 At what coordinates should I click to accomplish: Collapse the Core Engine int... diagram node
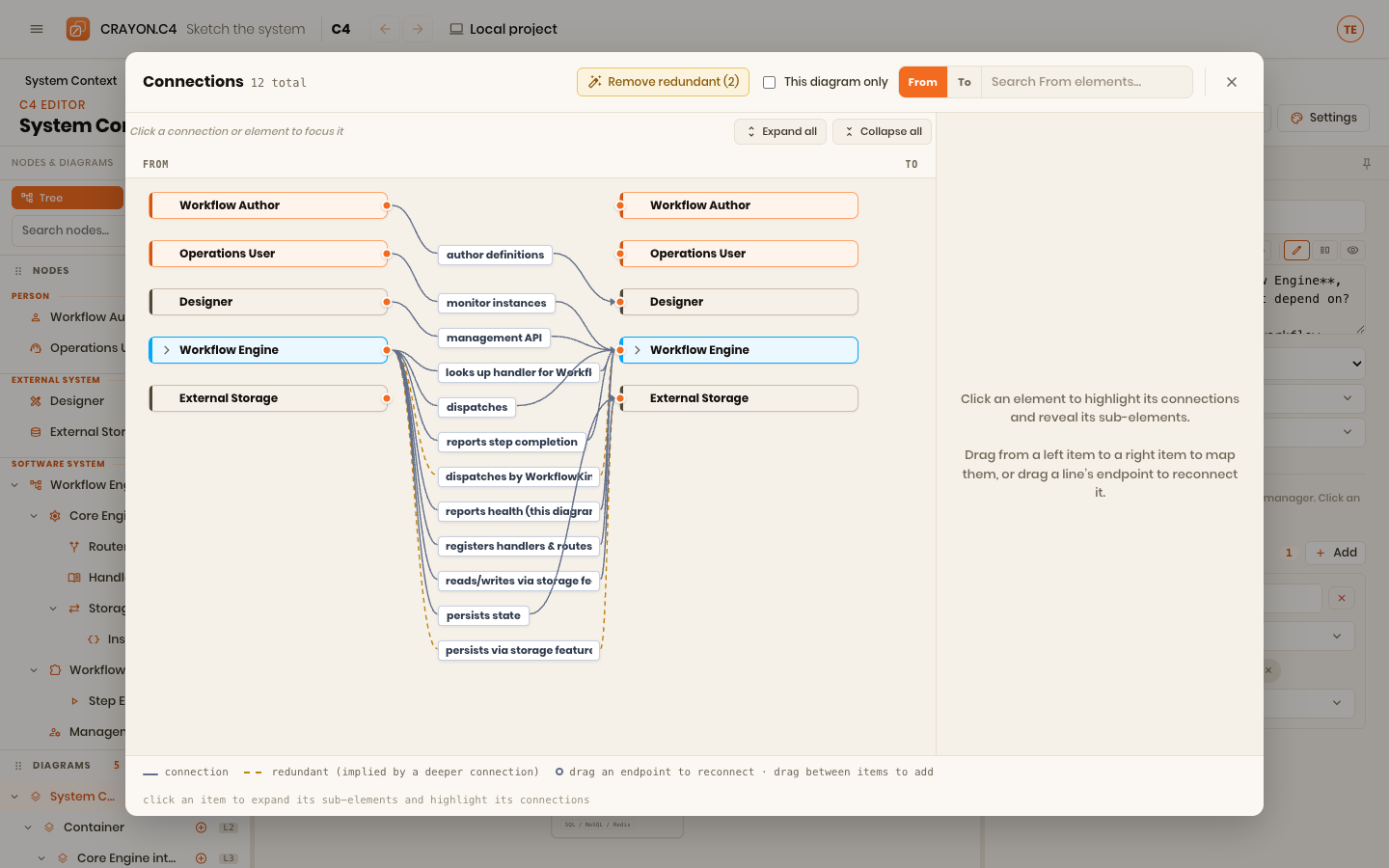pos(41,858)
